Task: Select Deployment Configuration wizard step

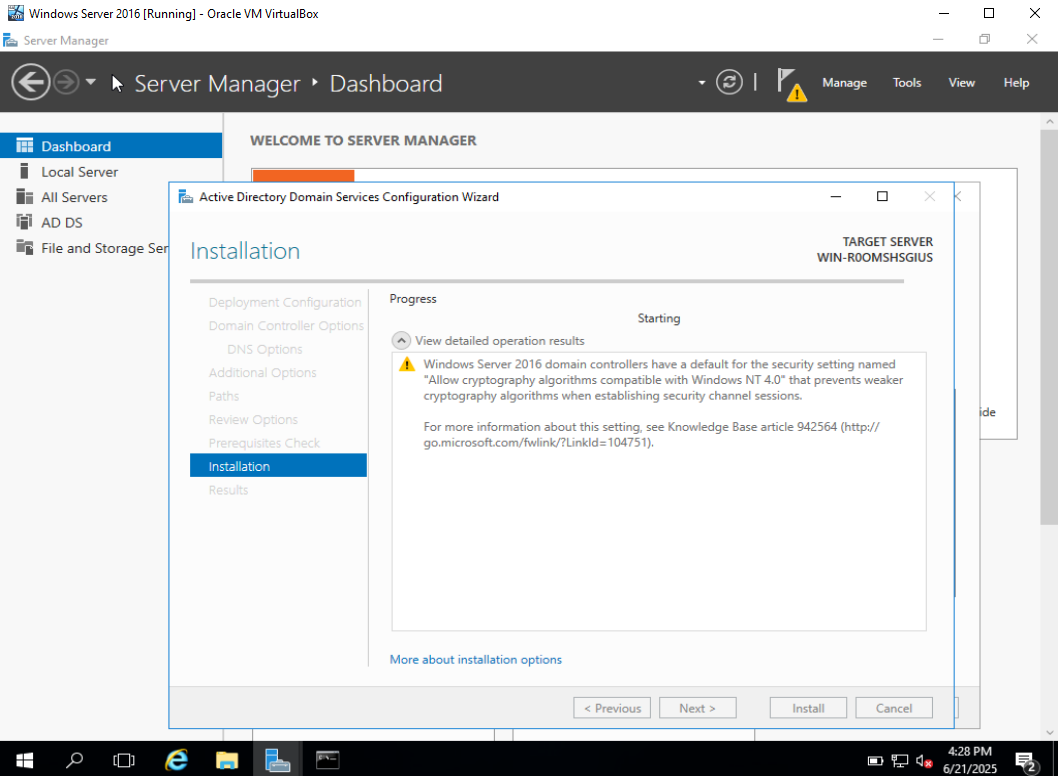Action: click(285, 302)
